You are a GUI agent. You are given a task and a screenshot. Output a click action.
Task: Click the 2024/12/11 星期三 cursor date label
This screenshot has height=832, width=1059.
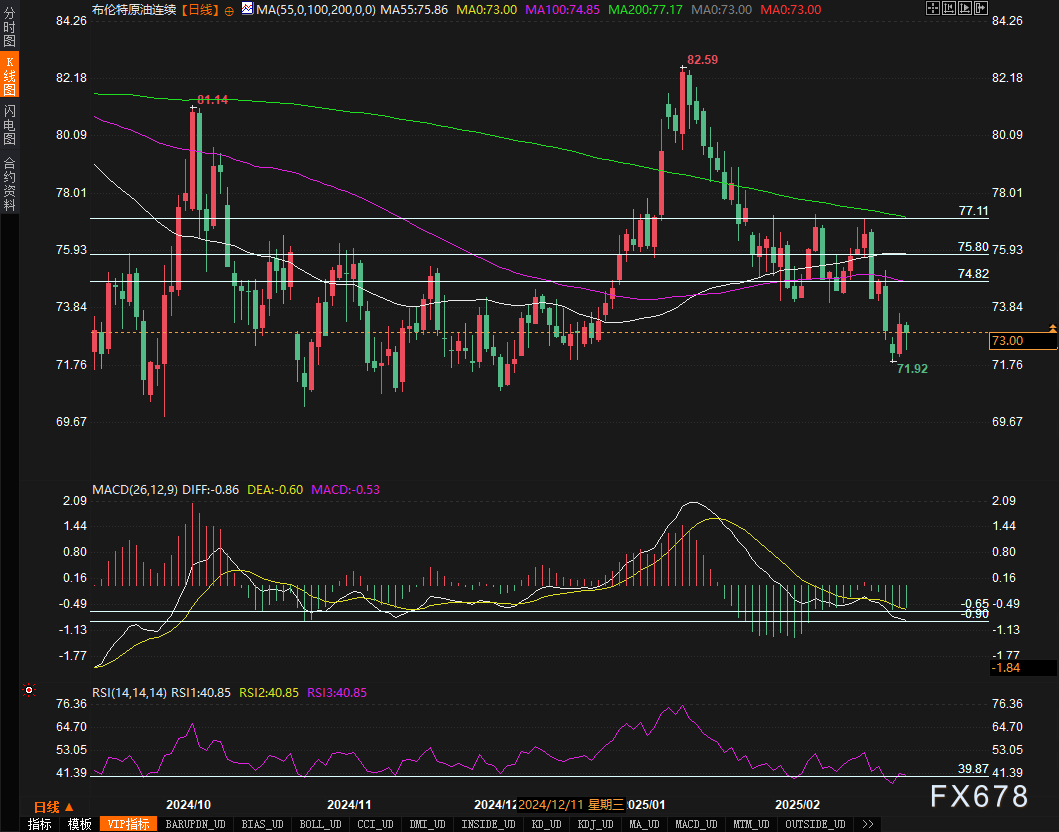click(571, 804)
